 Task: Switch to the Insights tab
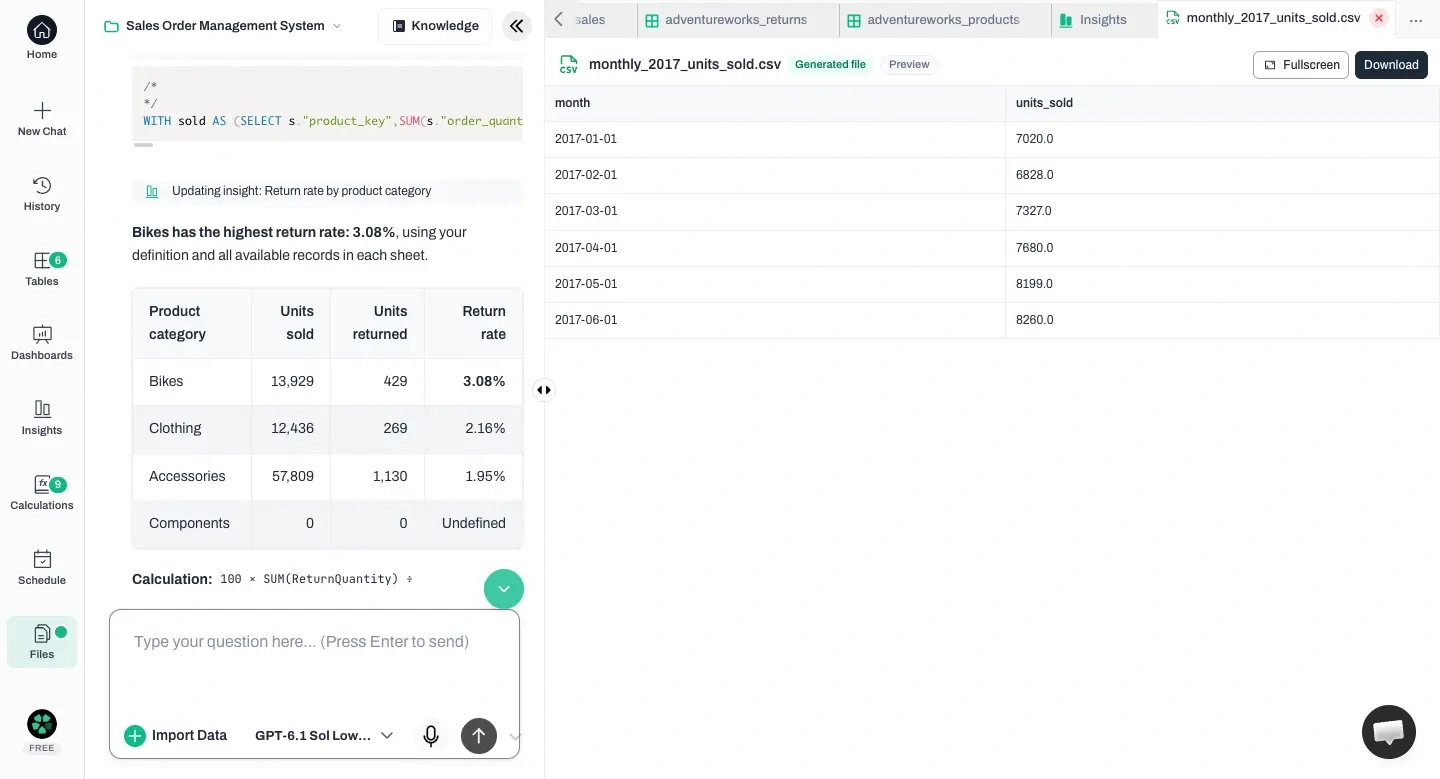[x=1104, y=20]
